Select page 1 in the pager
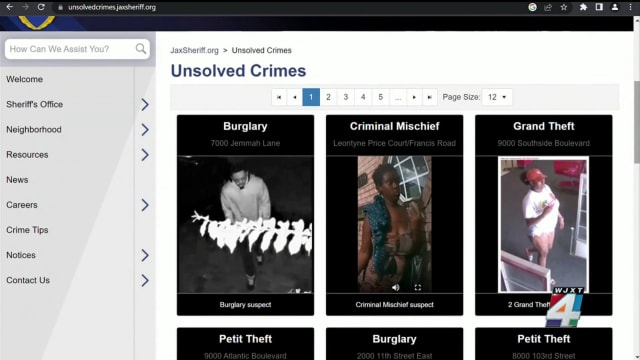This screenshot has height=360, width=640. point(311,97)
